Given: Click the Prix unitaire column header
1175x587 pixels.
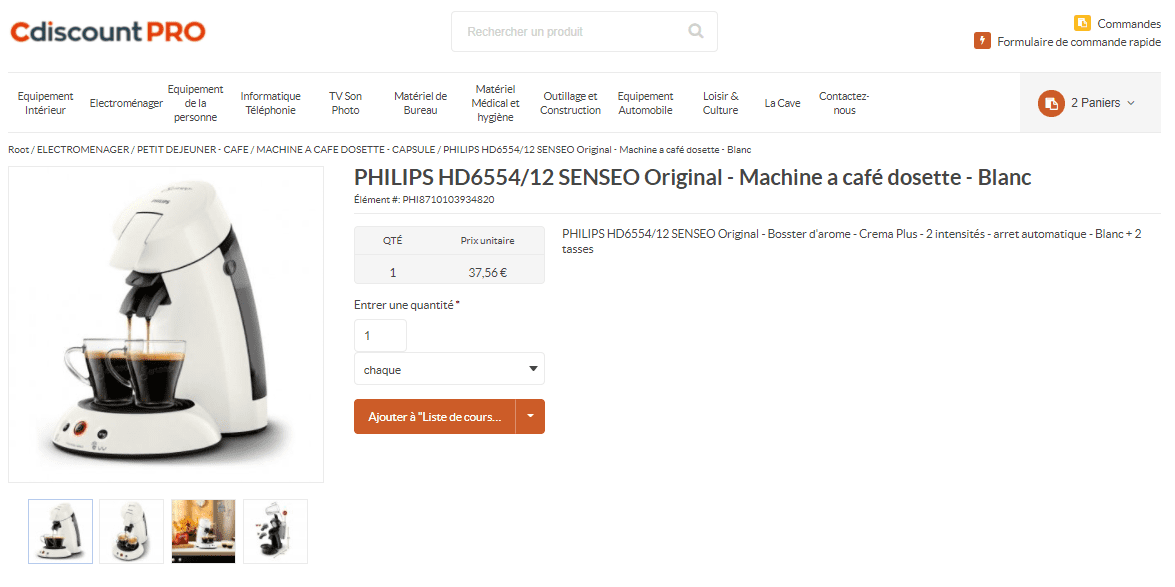Looking at the screenshot, I should pos(488,241).
